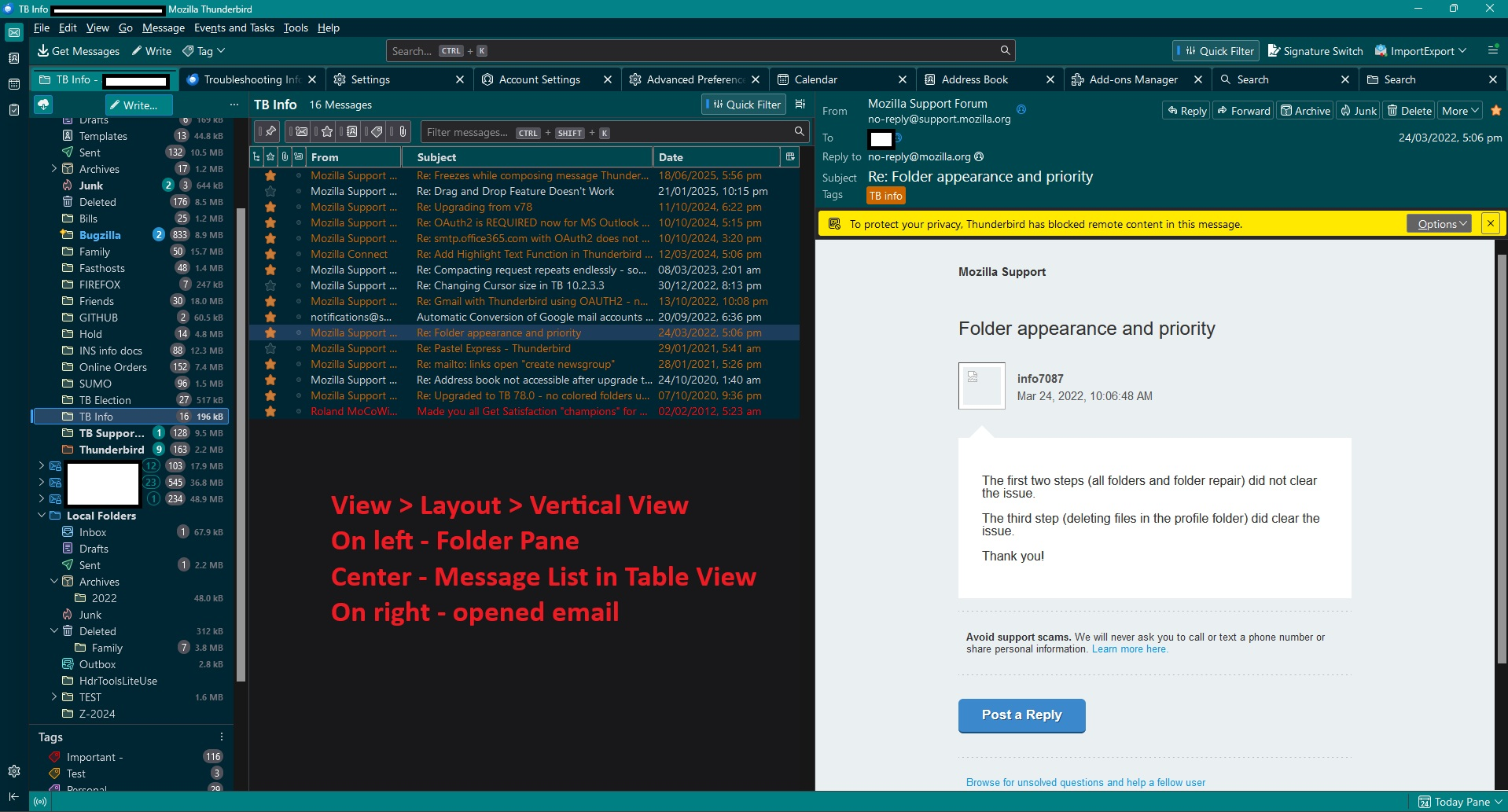Open the File menu
The height and width of the screenshot is (812, 1508).
(42, 28)
